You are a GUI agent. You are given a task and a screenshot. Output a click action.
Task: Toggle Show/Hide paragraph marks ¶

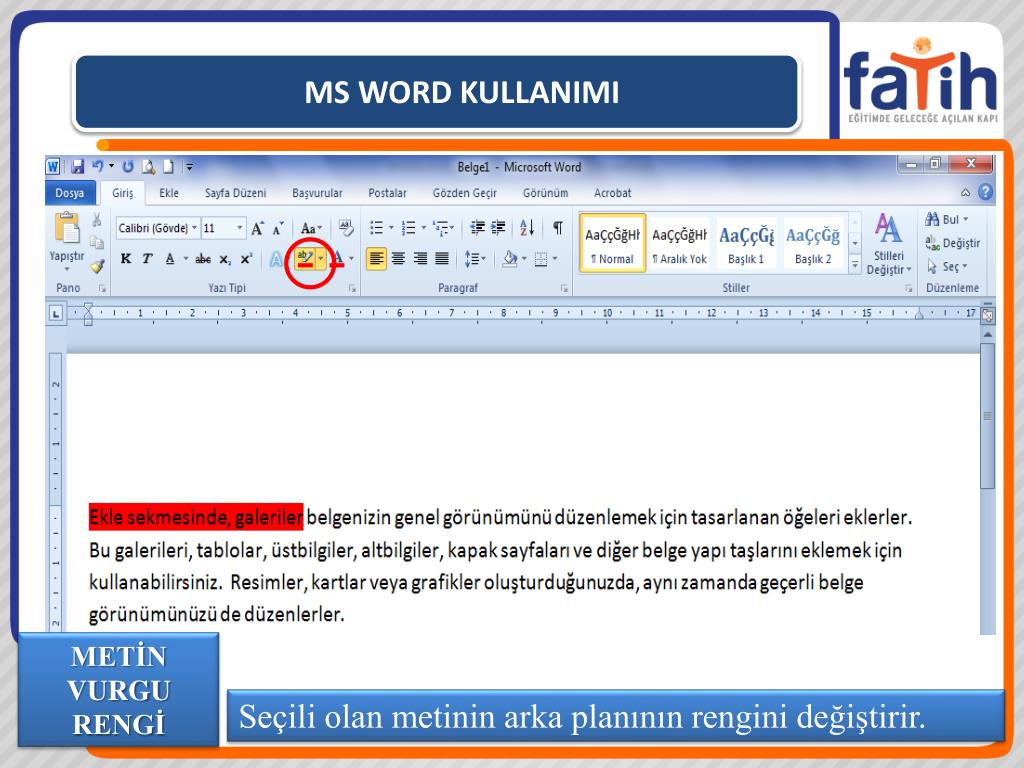tap(558, 228)
